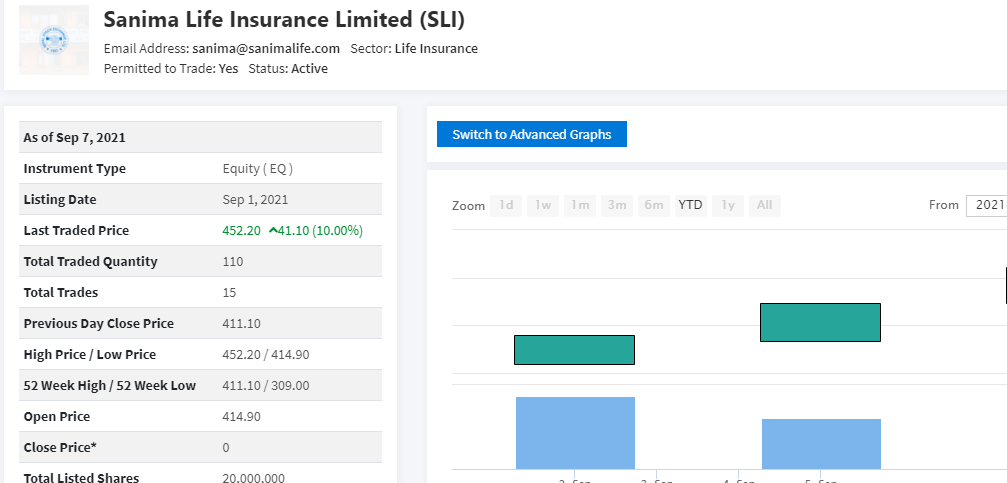Click the 52 week value 411.10 / 309.00
Screen dimensions: 1007x483
[265, 385]
